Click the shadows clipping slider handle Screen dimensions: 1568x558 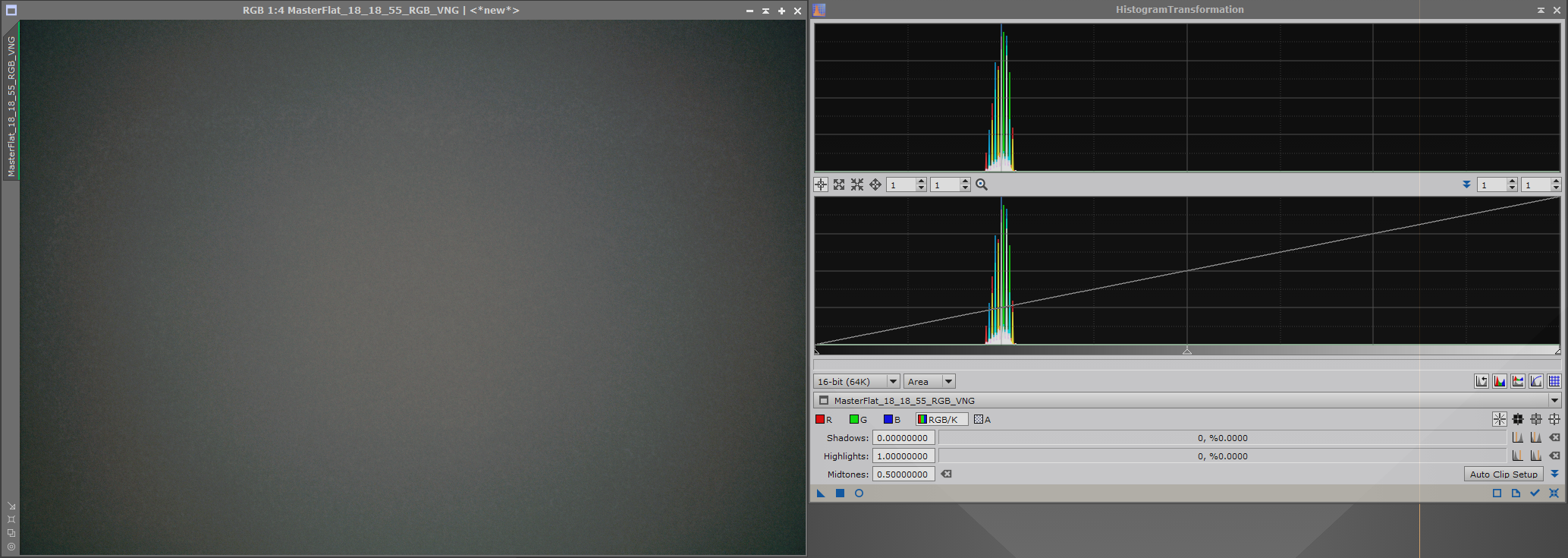click(817, 351)
